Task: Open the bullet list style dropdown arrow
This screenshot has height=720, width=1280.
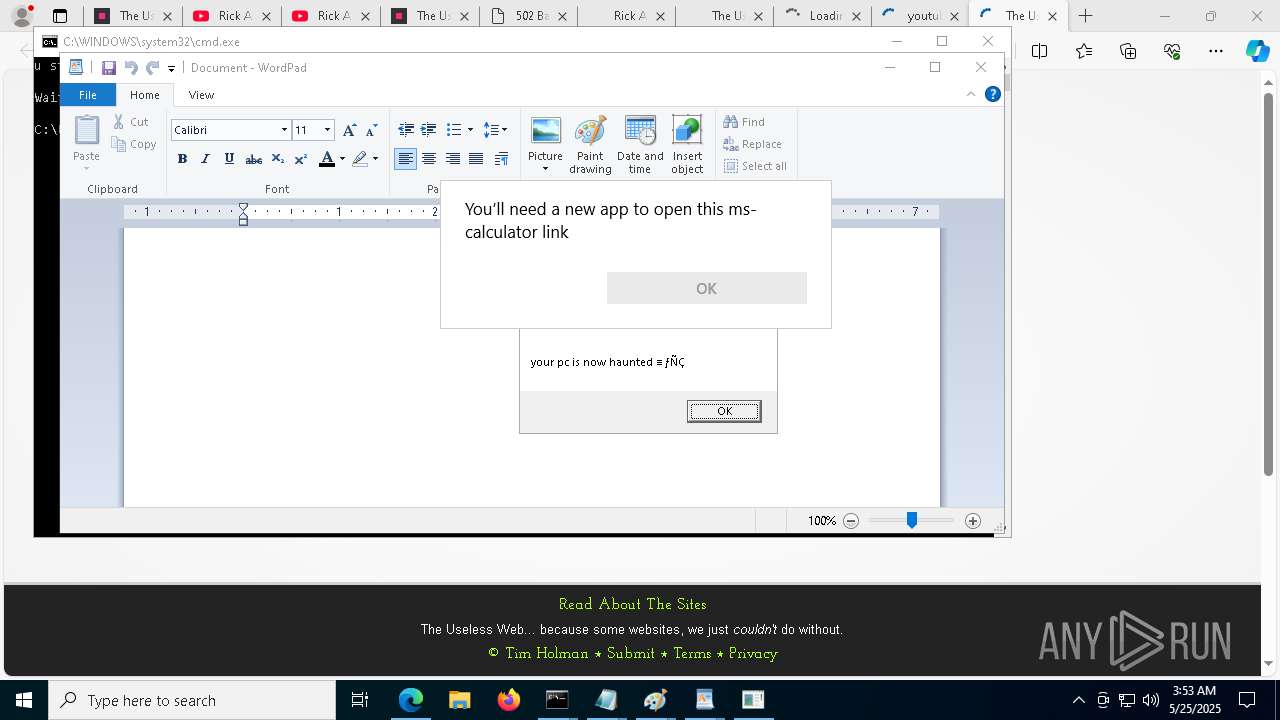Action: (470, 130)
